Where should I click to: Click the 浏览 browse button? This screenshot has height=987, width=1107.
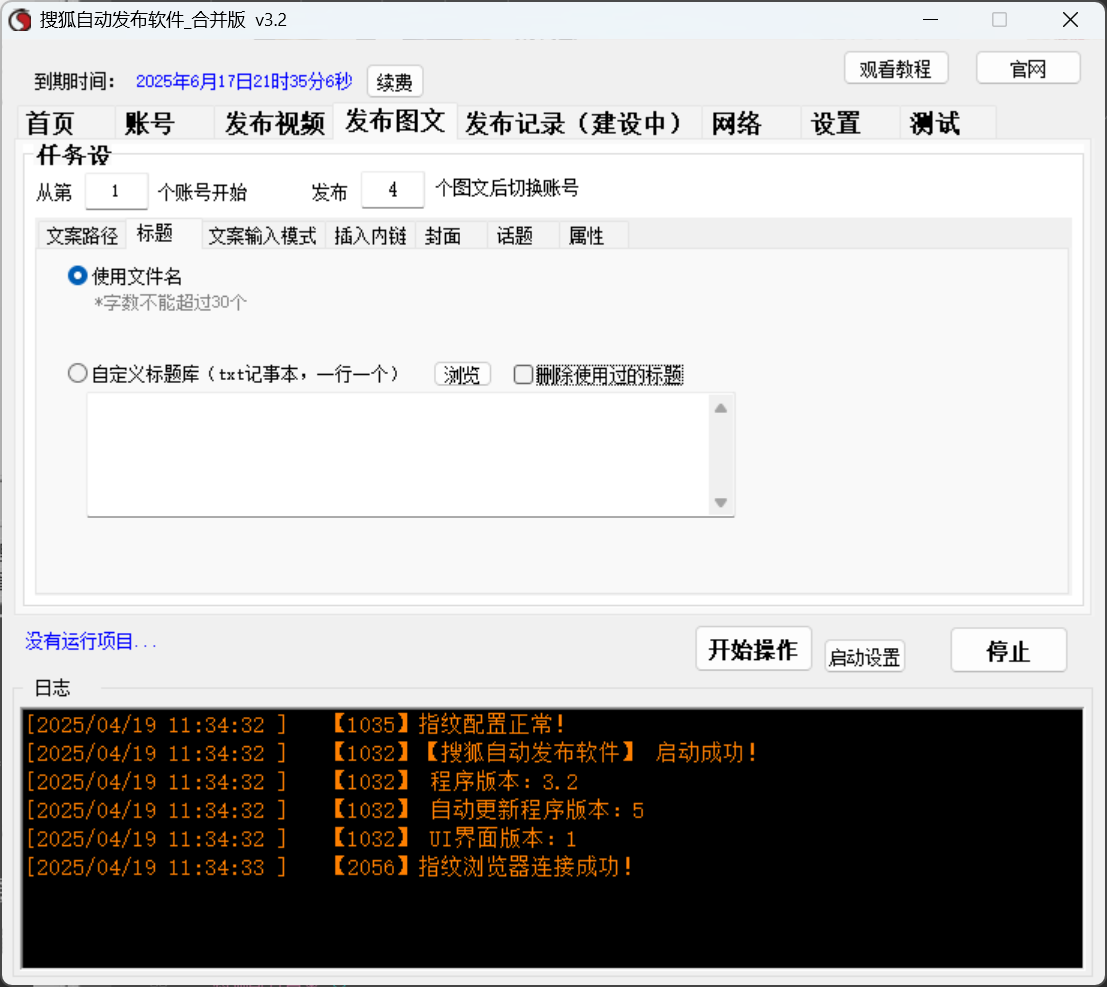462,374
